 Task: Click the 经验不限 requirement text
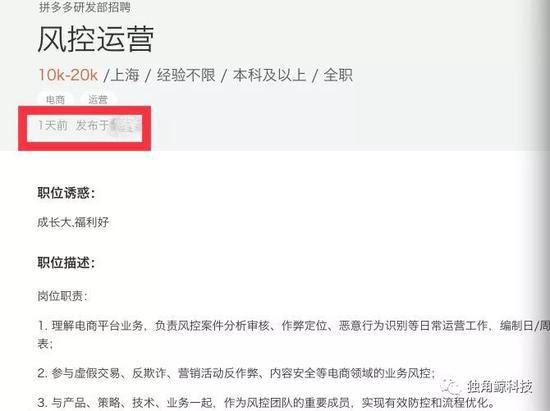[x=186, y=75]
